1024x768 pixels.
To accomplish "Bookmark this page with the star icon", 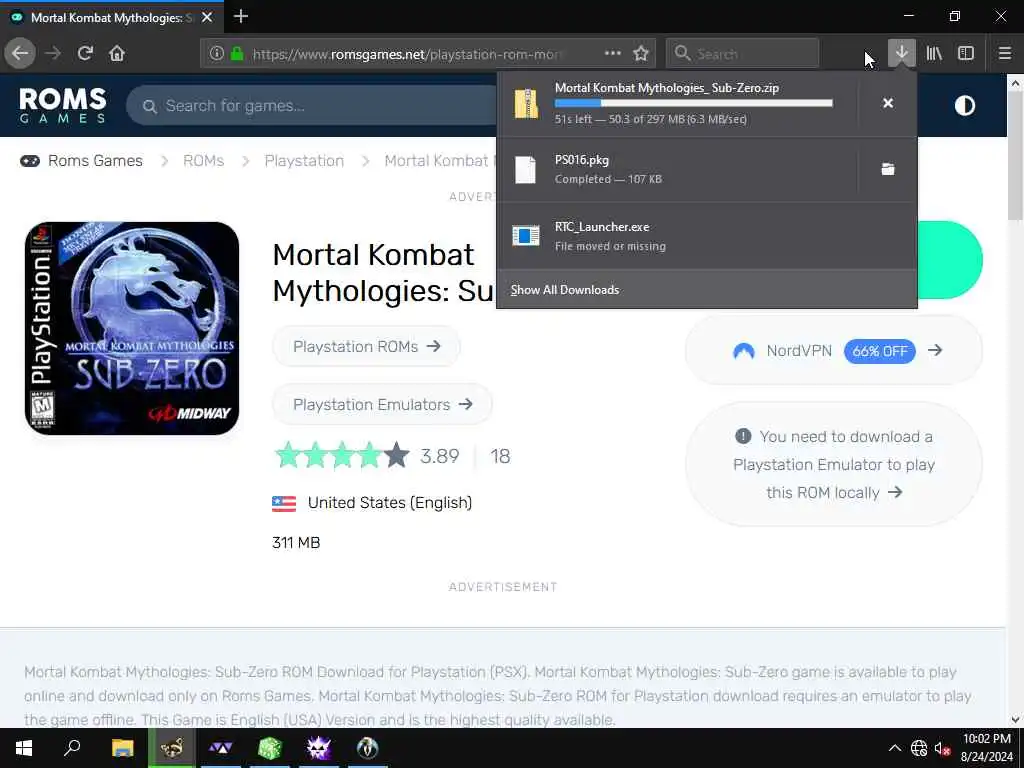I will tap(641, 54).
